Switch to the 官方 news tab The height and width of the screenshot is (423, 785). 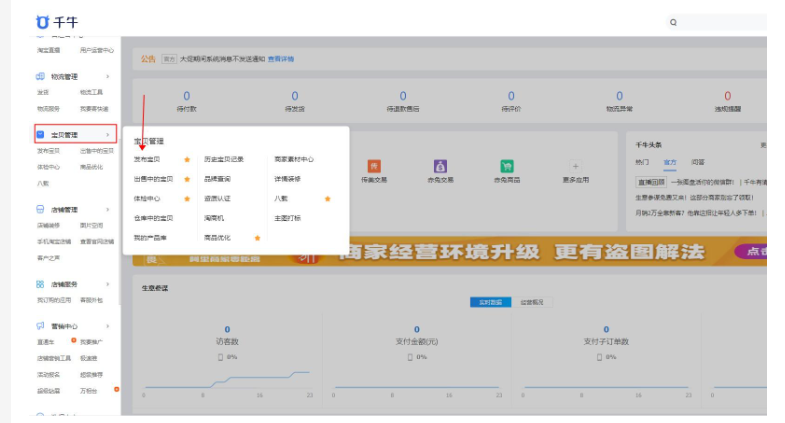pos(670,162)
